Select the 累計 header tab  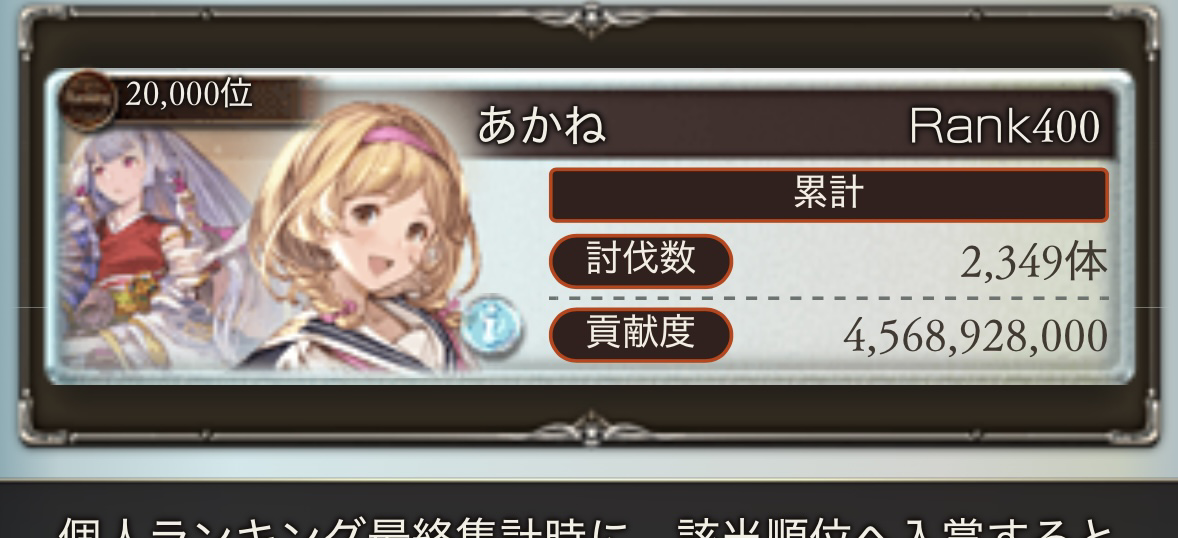pos(829,195)
